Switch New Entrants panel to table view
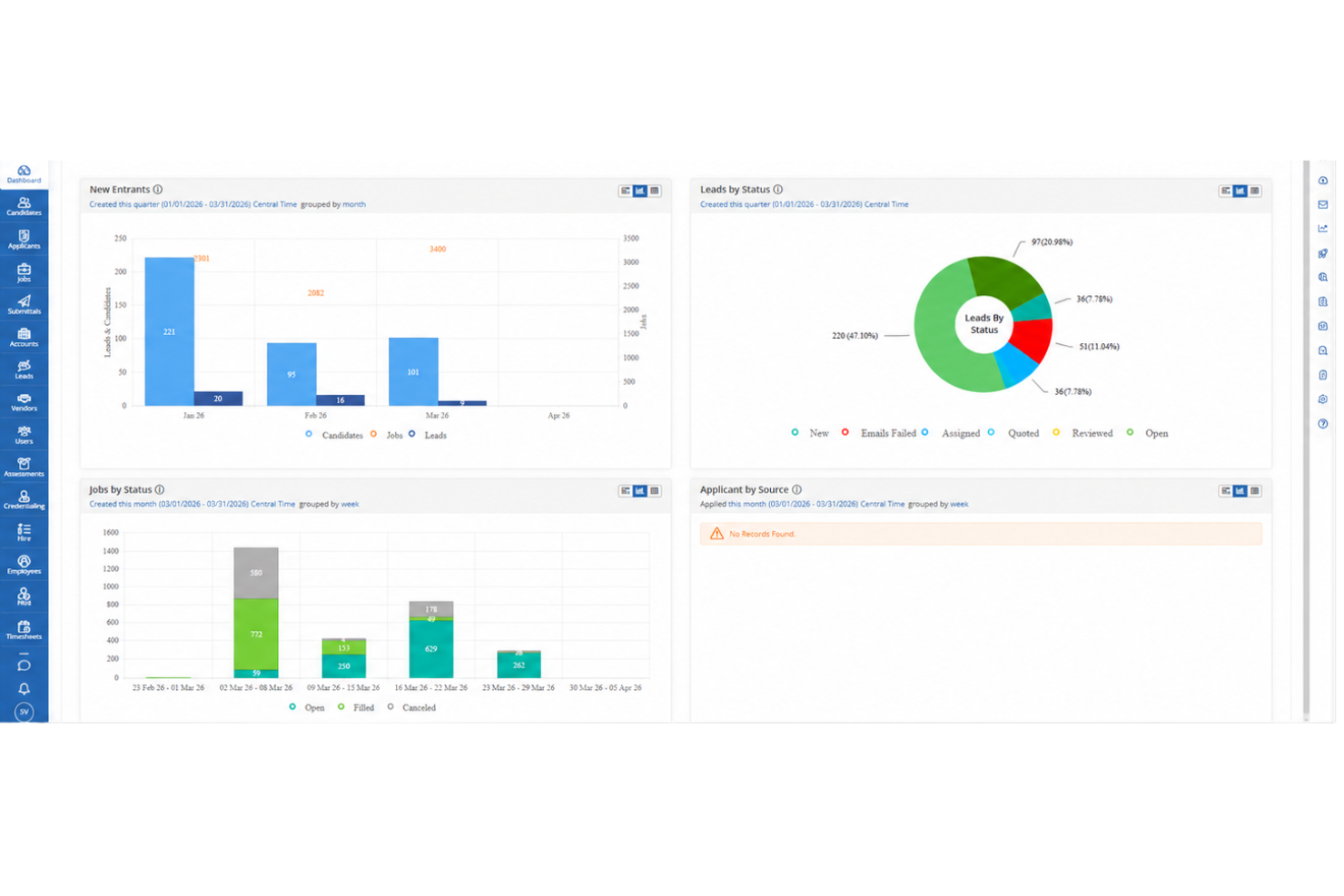1344x896 pixels. [x=655, y=191]
